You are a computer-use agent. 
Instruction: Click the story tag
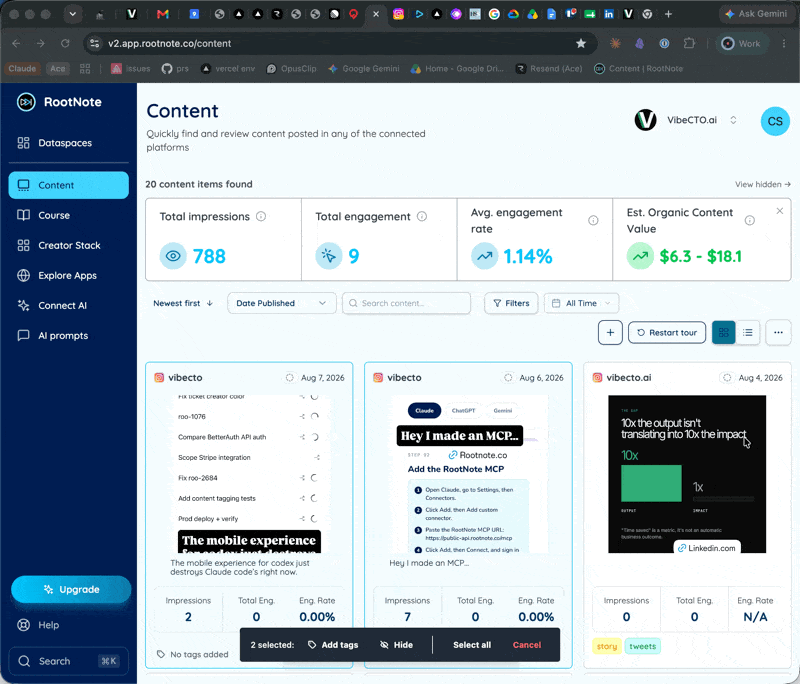[x=607, y=646]
